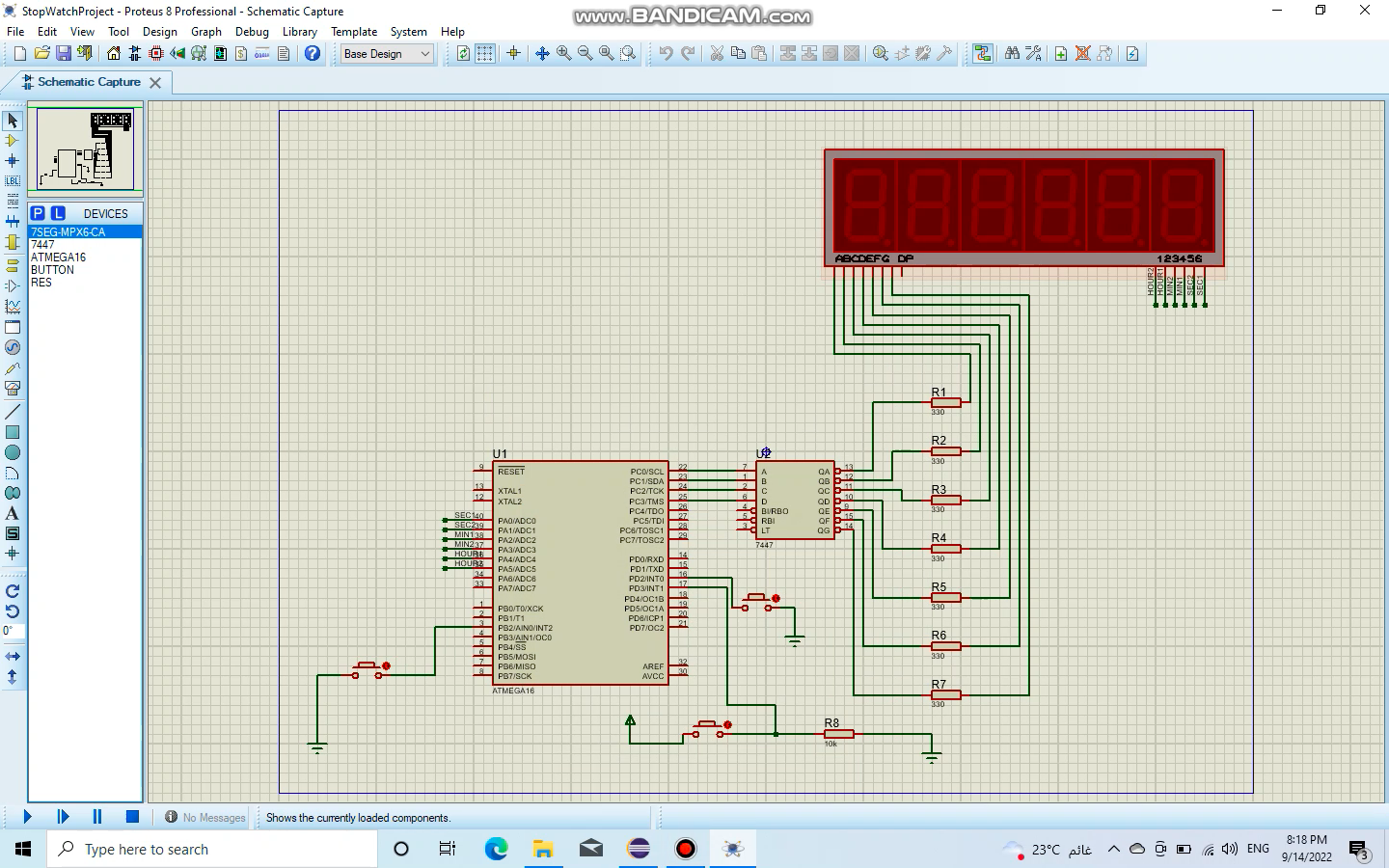This screenshot has width=1389, height=868.
Task: Open the Debug menu
Action: pyautogui.click(x=252, y=32)
